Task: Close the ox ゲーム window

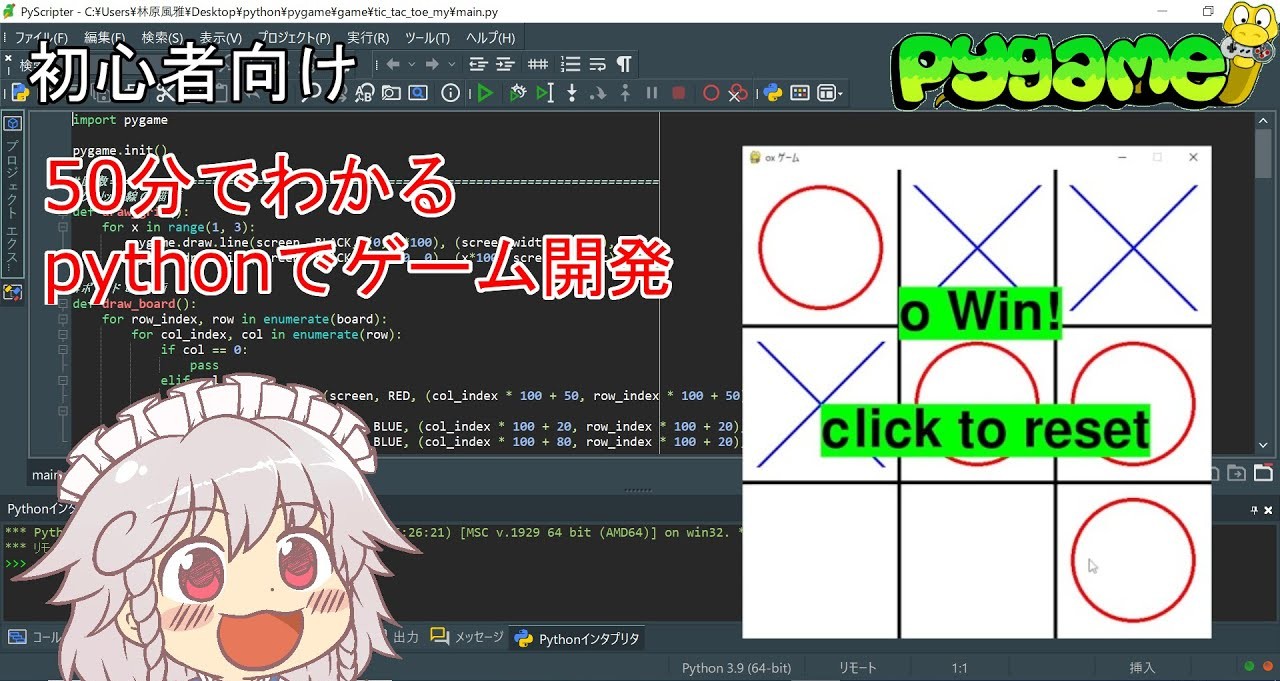Action: [x=1193, y=157]
